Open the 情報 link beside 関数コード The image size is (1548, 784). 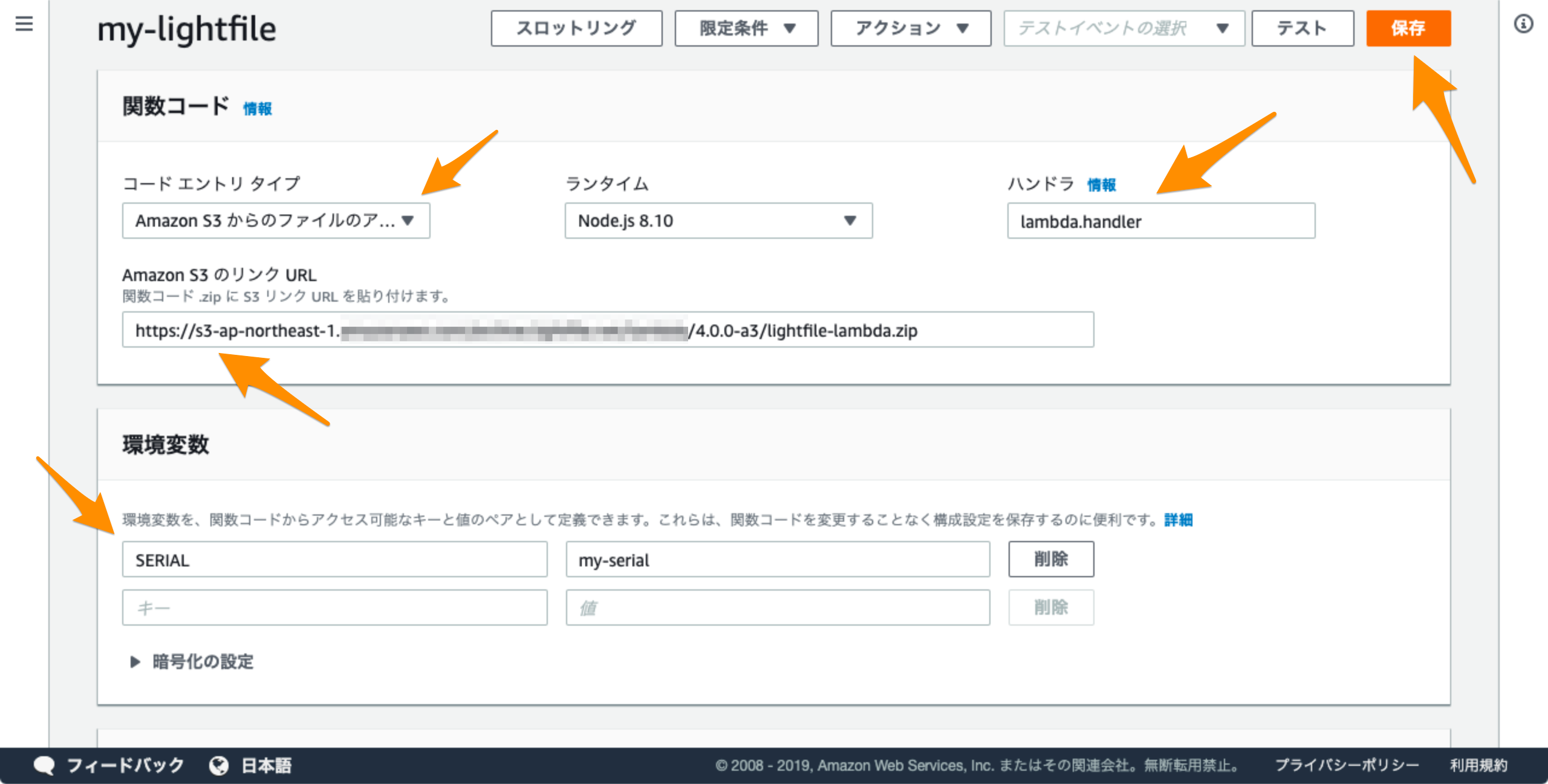coord(258,109)
